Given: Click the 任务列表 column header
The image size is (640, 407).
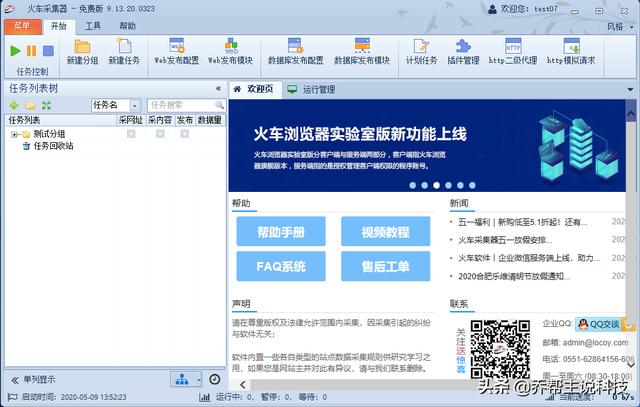Looking at the screenshot, I should click(61, 120).
